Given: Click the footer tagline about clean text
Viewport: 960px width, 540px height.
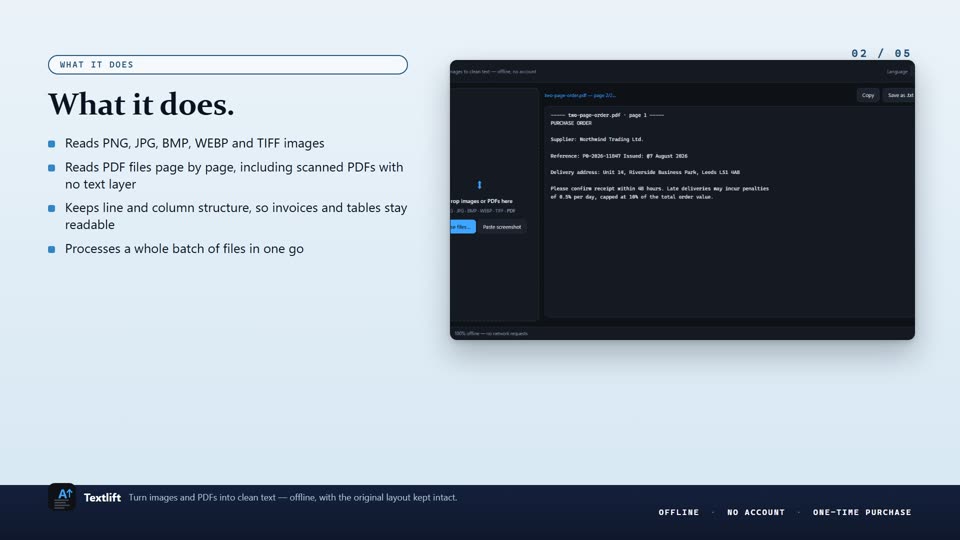Looking at the screenshot, I should click(x=293, y=497).
